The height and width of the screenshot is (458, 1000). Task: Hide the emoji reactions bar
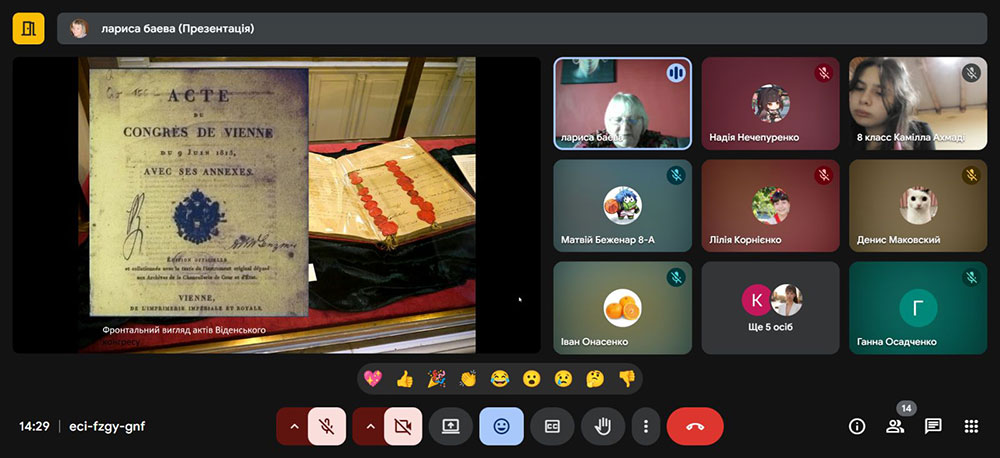501,426
